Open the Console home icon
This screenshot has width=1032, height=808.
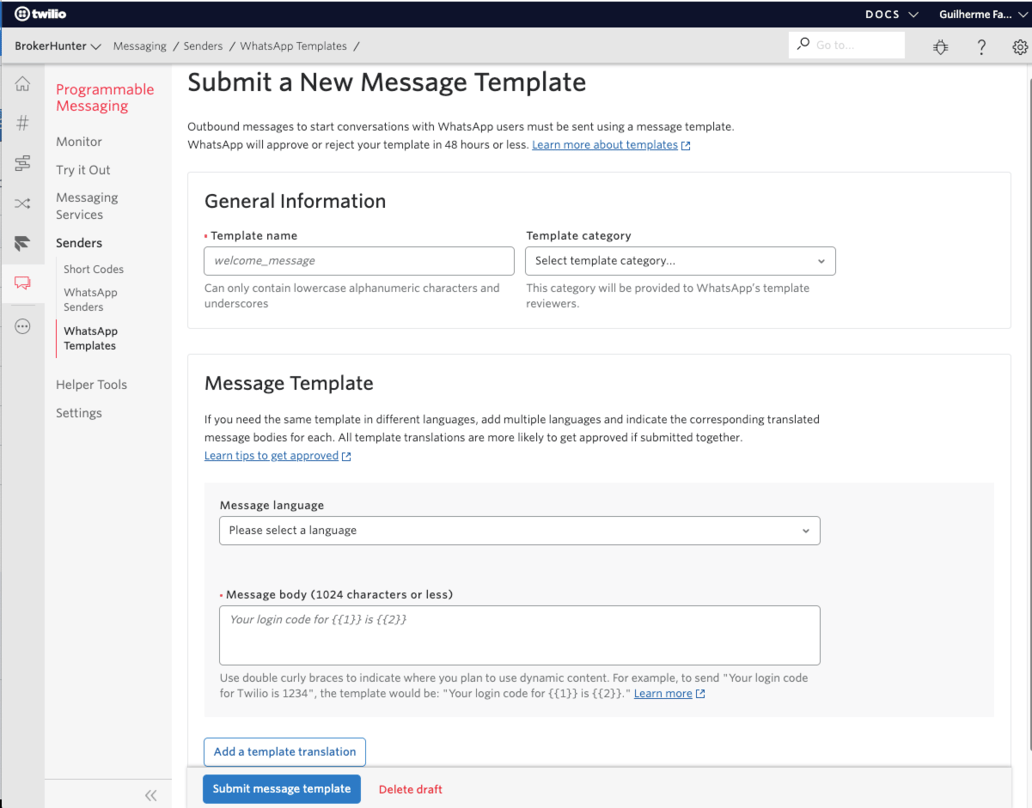pyautogui.click(x=22, y=84)
